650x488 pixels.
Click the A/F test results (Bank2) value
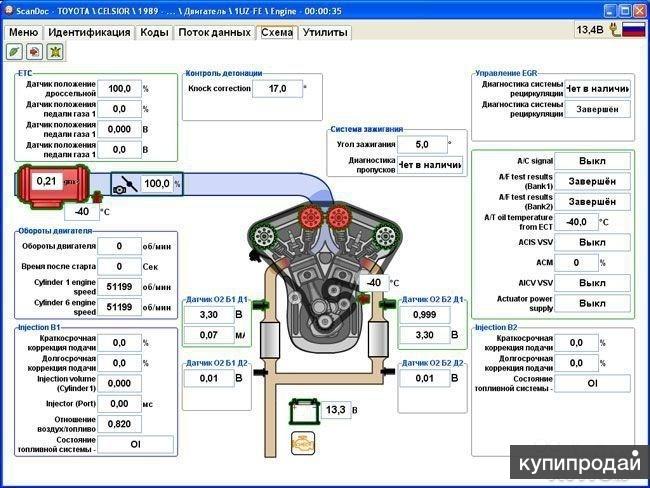click(x=592, y=202)
